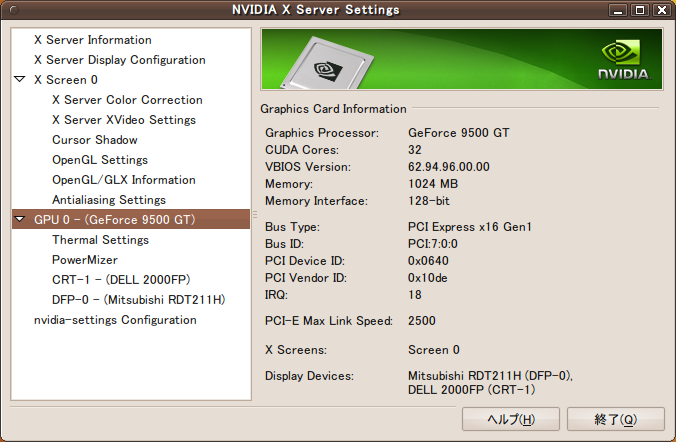Click the window menu icon in title bar
The width and height of the screenshot is (676, 442).
pyautogui.click(x=14, y=10)
